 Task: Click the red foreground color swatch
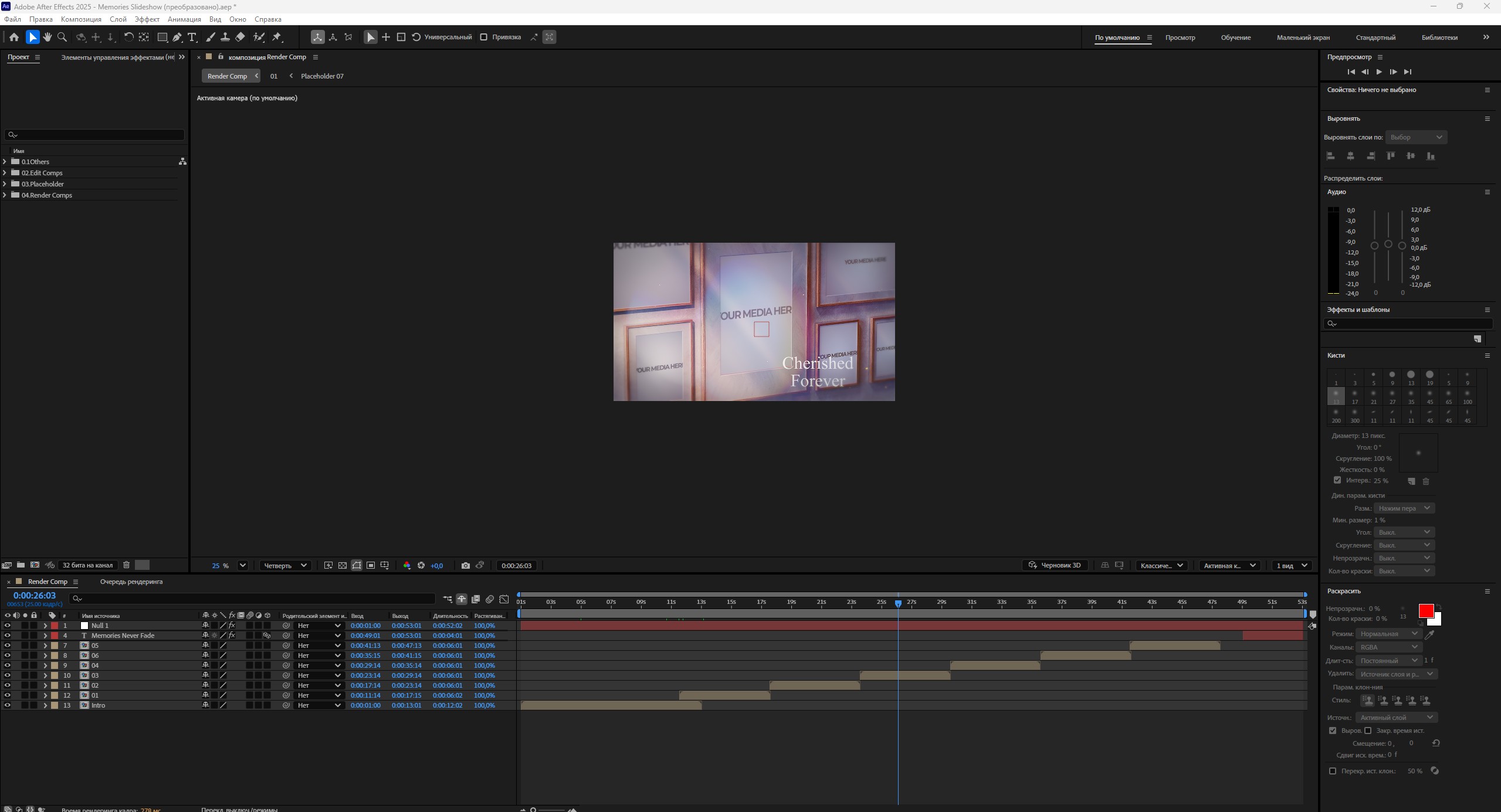coord(1425,611)
